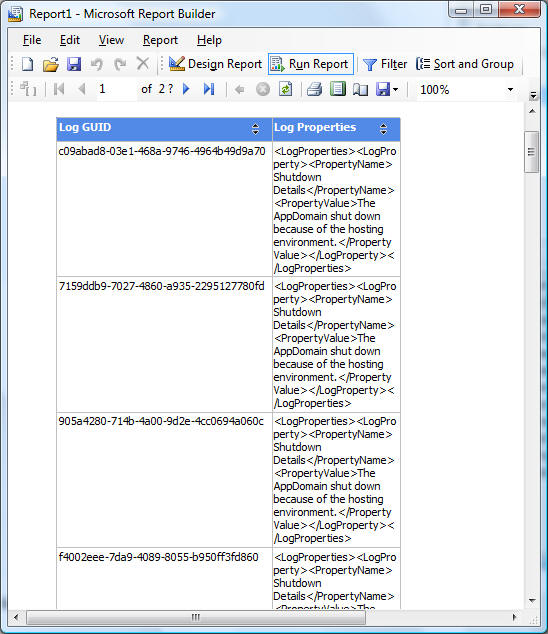This screenshot has height=634, width=548.
Task: Expand toolbar overflow options arrow
Action: coord(533,95)
